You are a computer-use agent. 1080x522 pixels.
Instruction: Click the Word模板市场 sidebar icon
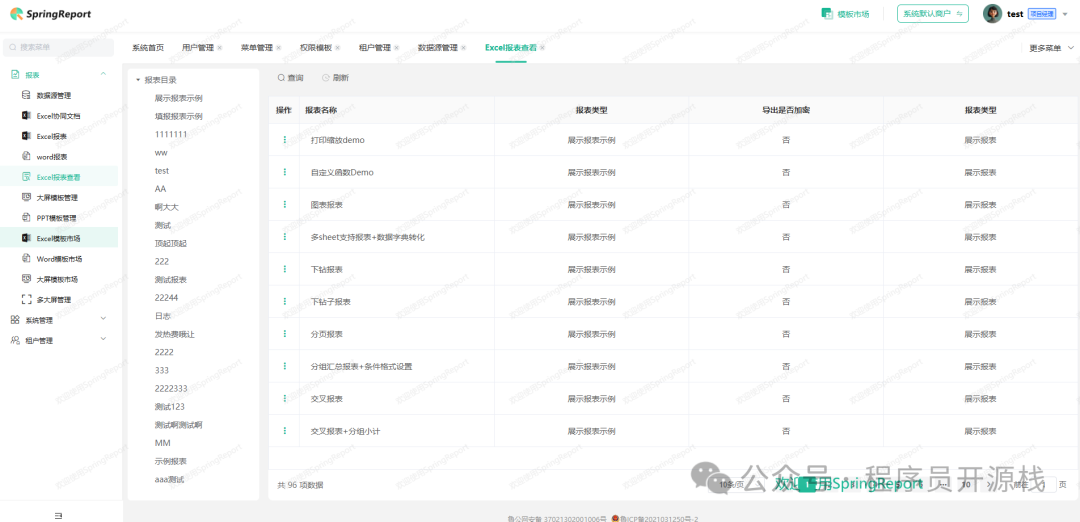pyautogui.click(x=26, y=258)
